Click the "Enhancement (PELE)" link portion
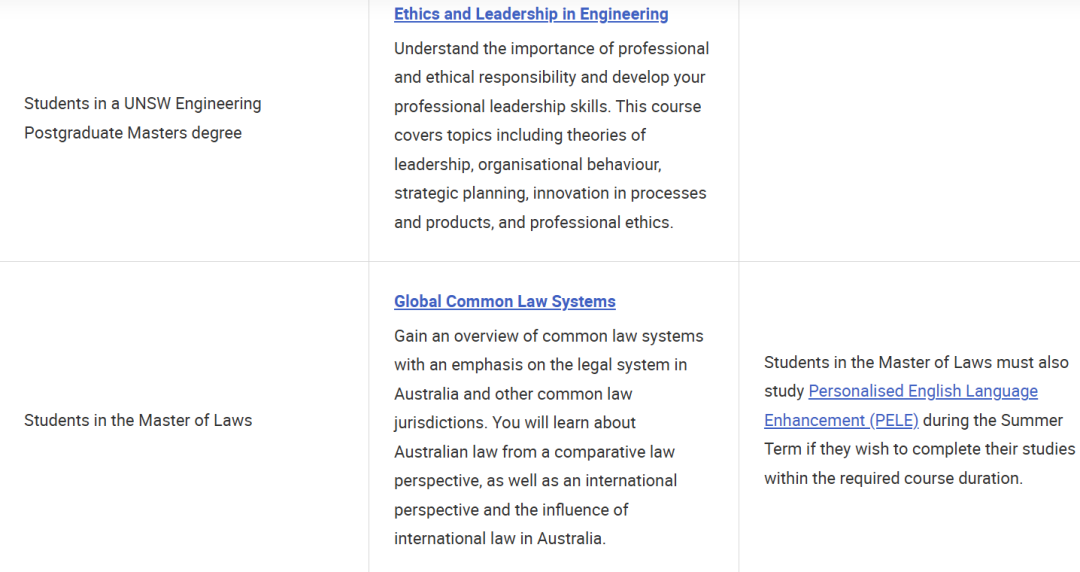 841,420
